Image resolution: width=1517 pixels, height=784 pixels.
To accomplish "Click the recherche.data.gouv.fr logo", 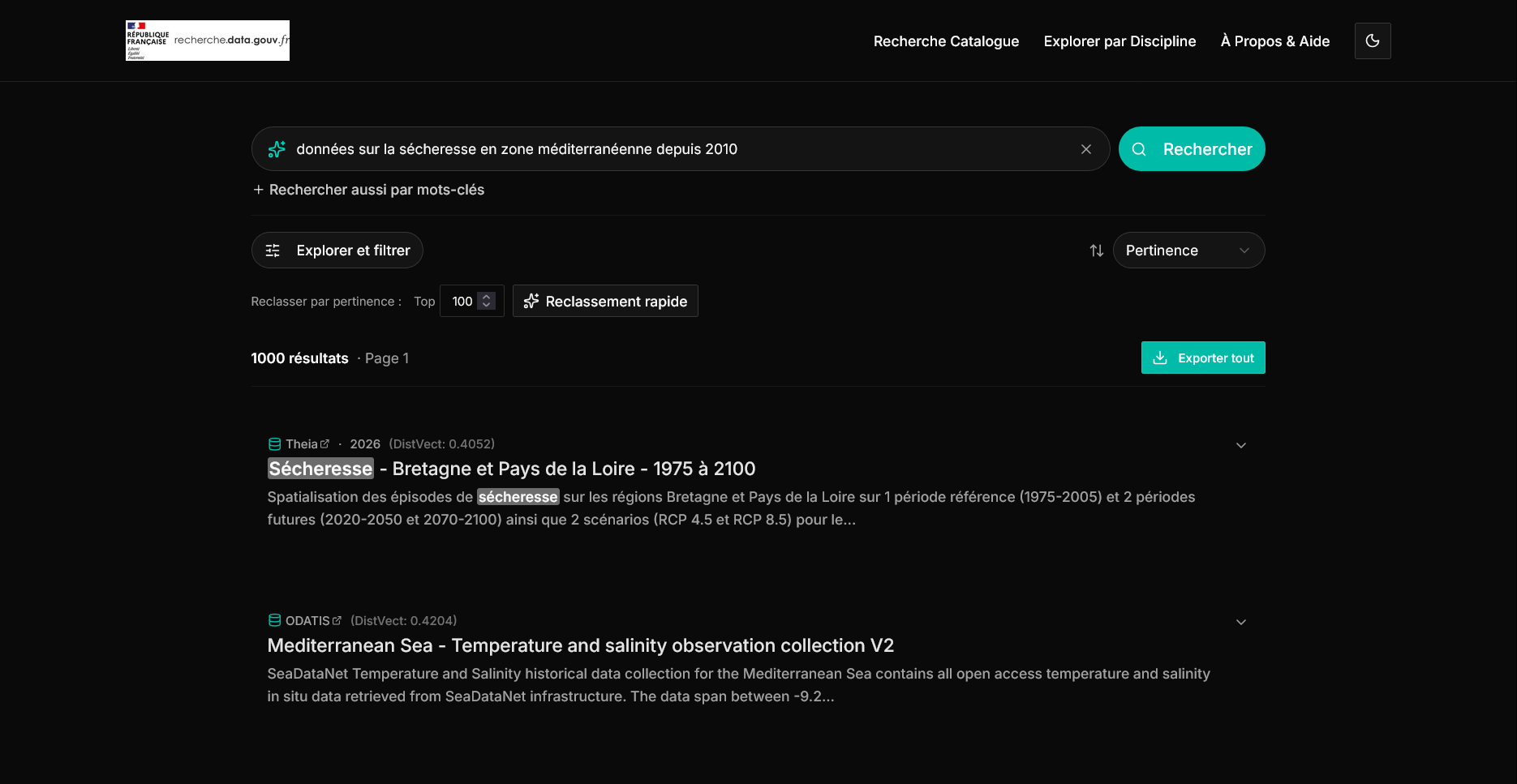I will 208,41.
